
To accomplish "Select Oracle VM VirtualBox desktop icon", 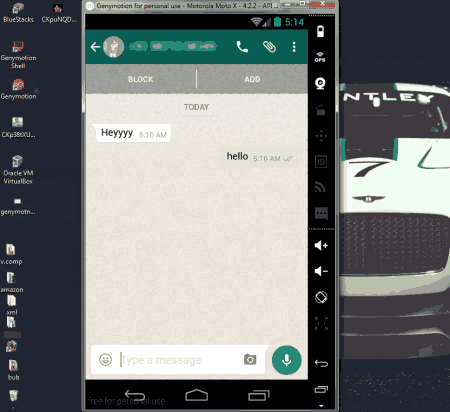I will [18, 169].
